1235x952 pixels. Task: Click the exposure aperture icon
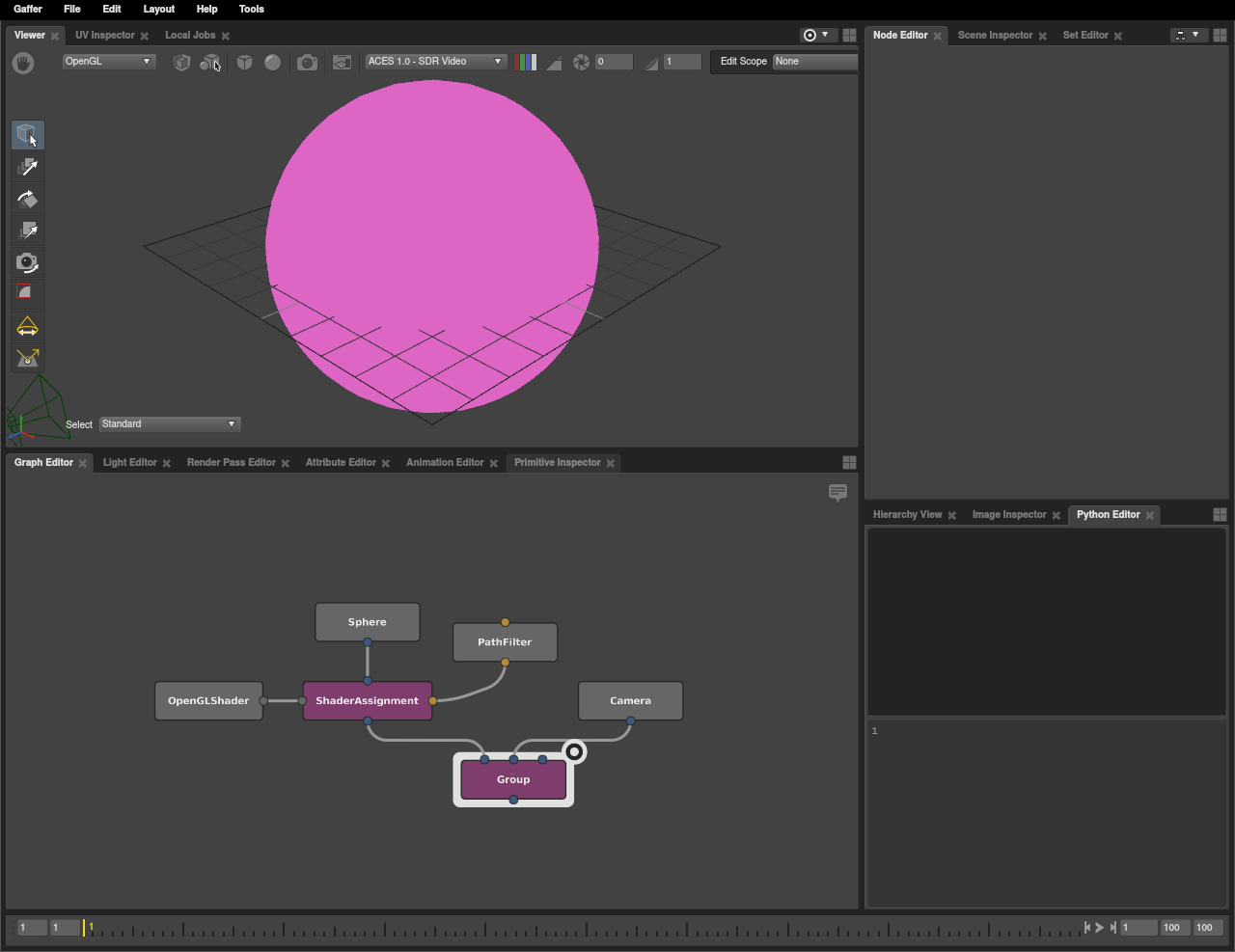(581, 62)
